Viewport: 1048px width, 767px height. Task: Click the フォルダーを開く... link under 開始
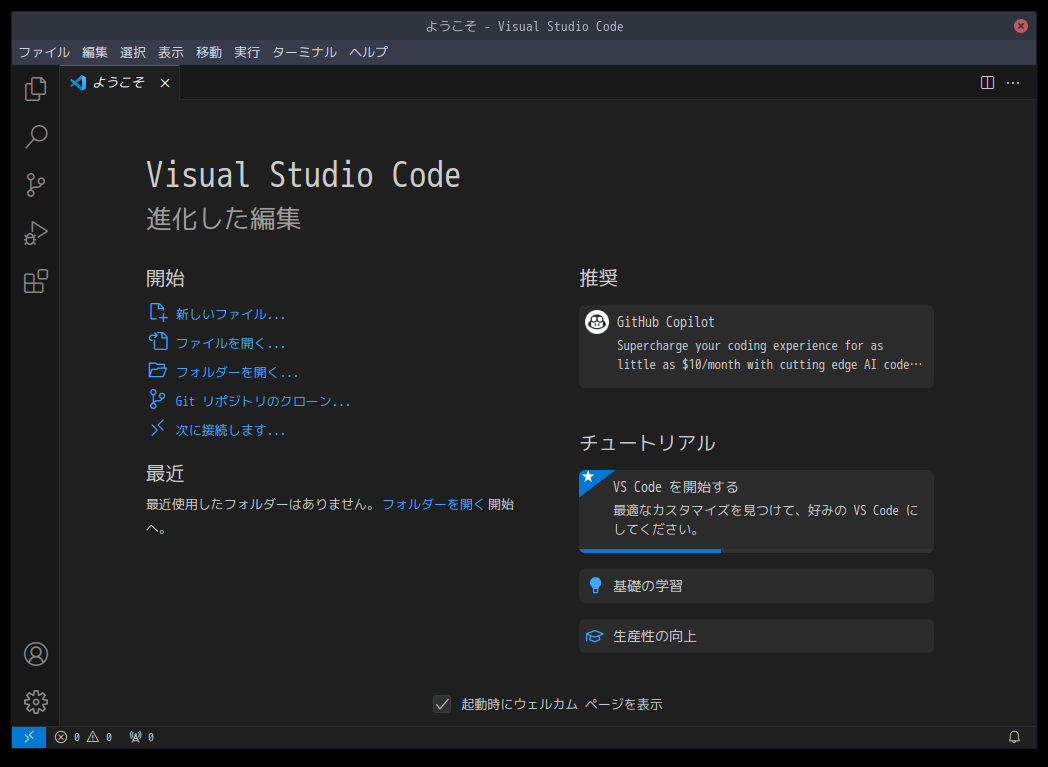point(237,371)
